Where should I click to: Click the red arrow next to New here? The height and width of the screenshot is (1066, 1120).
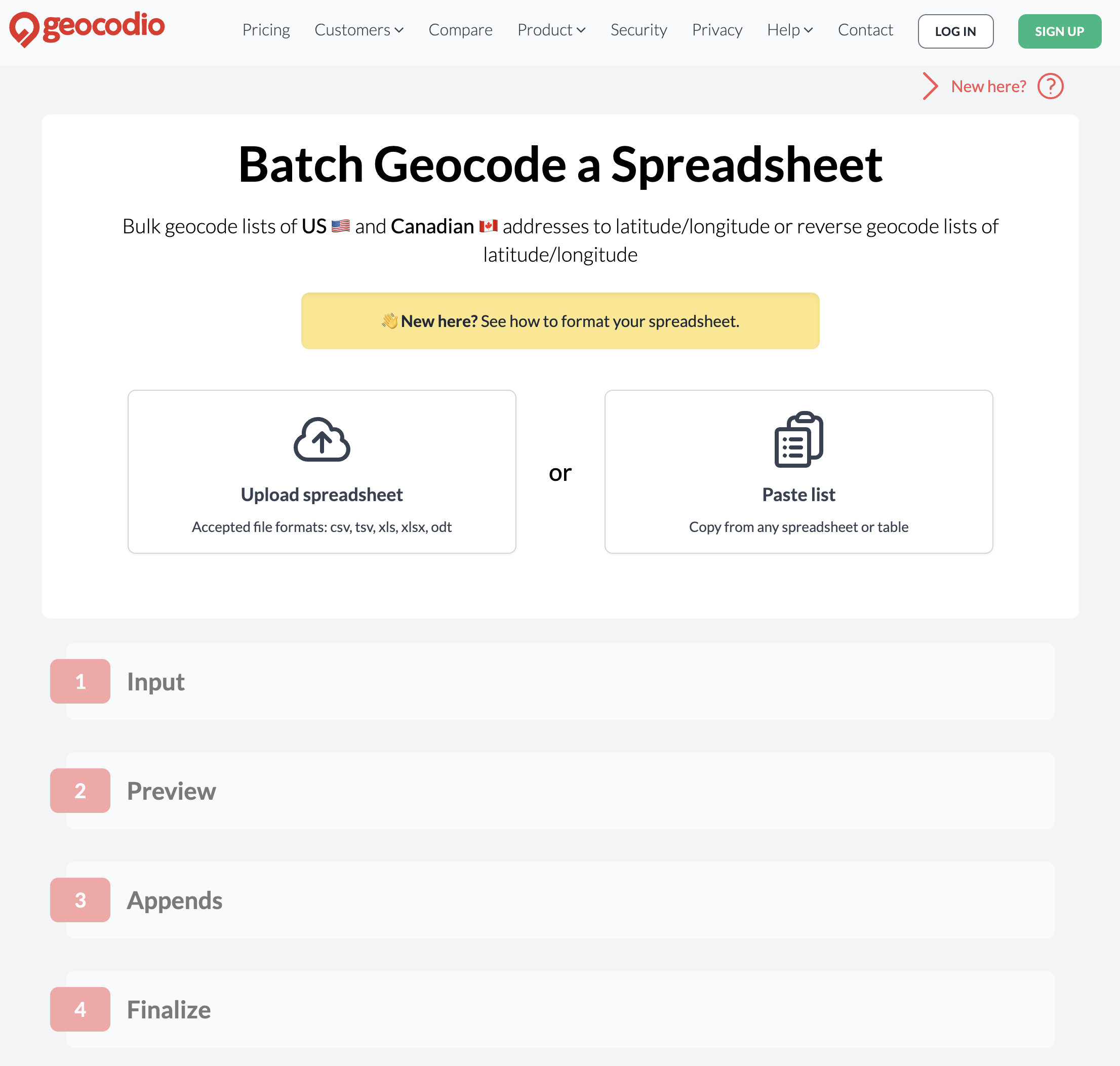point(930,86)
